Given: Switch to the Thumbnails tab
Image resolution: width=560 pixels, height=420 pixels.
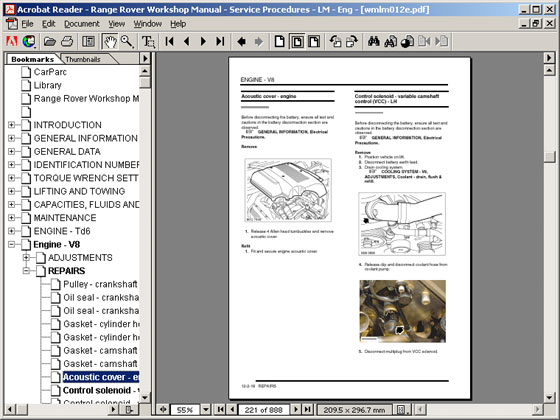Looking at the screenshot, I should pos(83,59).
